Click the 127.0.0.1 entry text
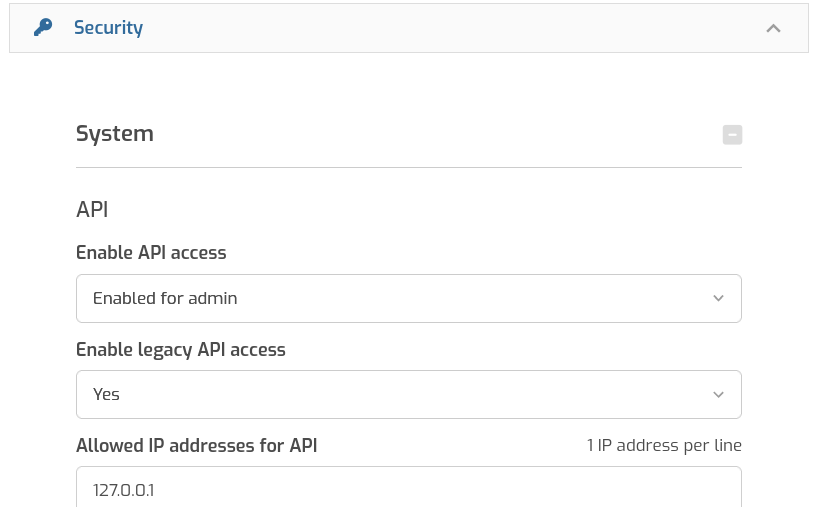Screen dimensions: 819x507 point(124,490)
